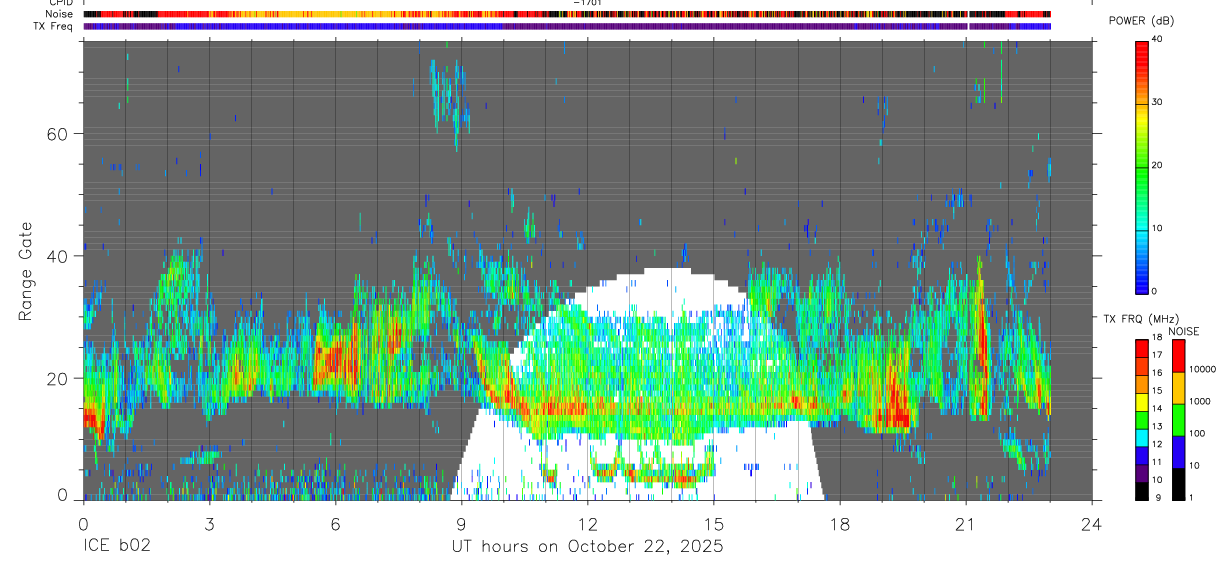Click the 11 label in TX FRQ legend
1228x567 pixels.
(x=1158, y=462)
